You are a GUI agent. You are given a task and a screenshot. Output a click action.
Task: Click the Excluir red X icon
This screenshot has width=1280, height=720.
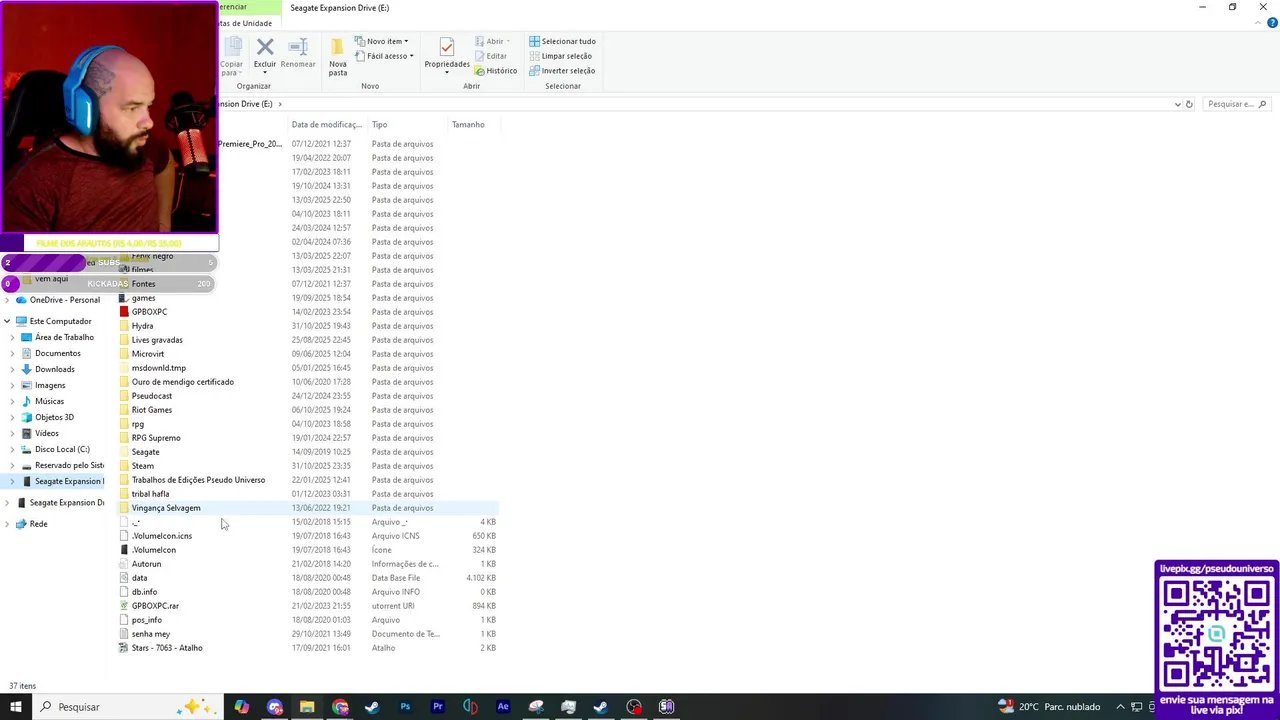click(x=265, y=47)
